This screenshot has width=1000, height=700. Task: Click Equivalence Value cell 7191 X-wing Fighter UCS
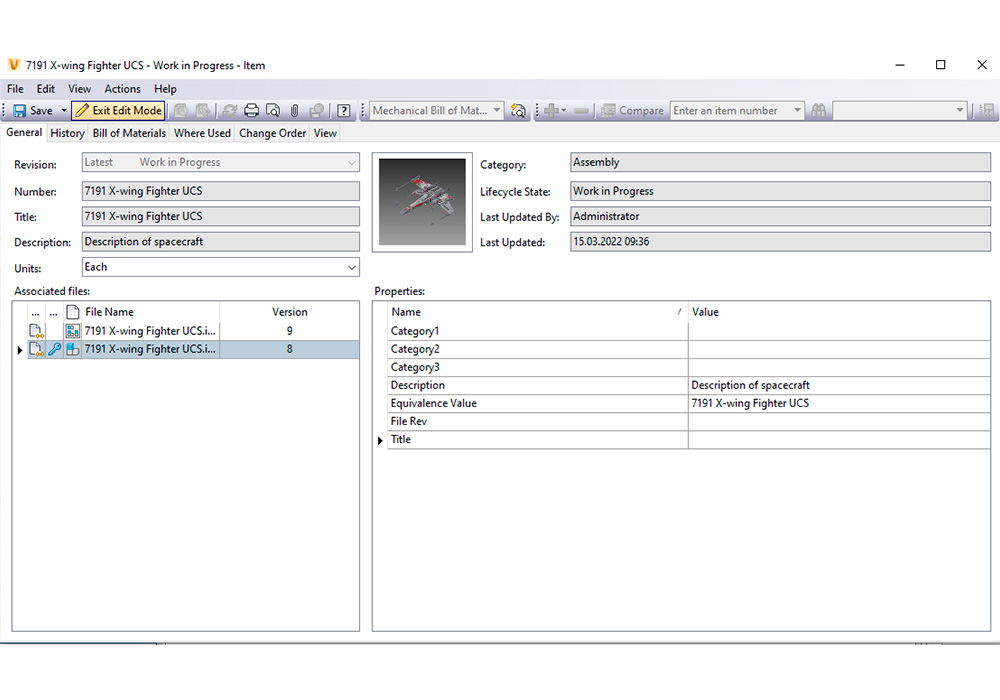click(839, 404)
